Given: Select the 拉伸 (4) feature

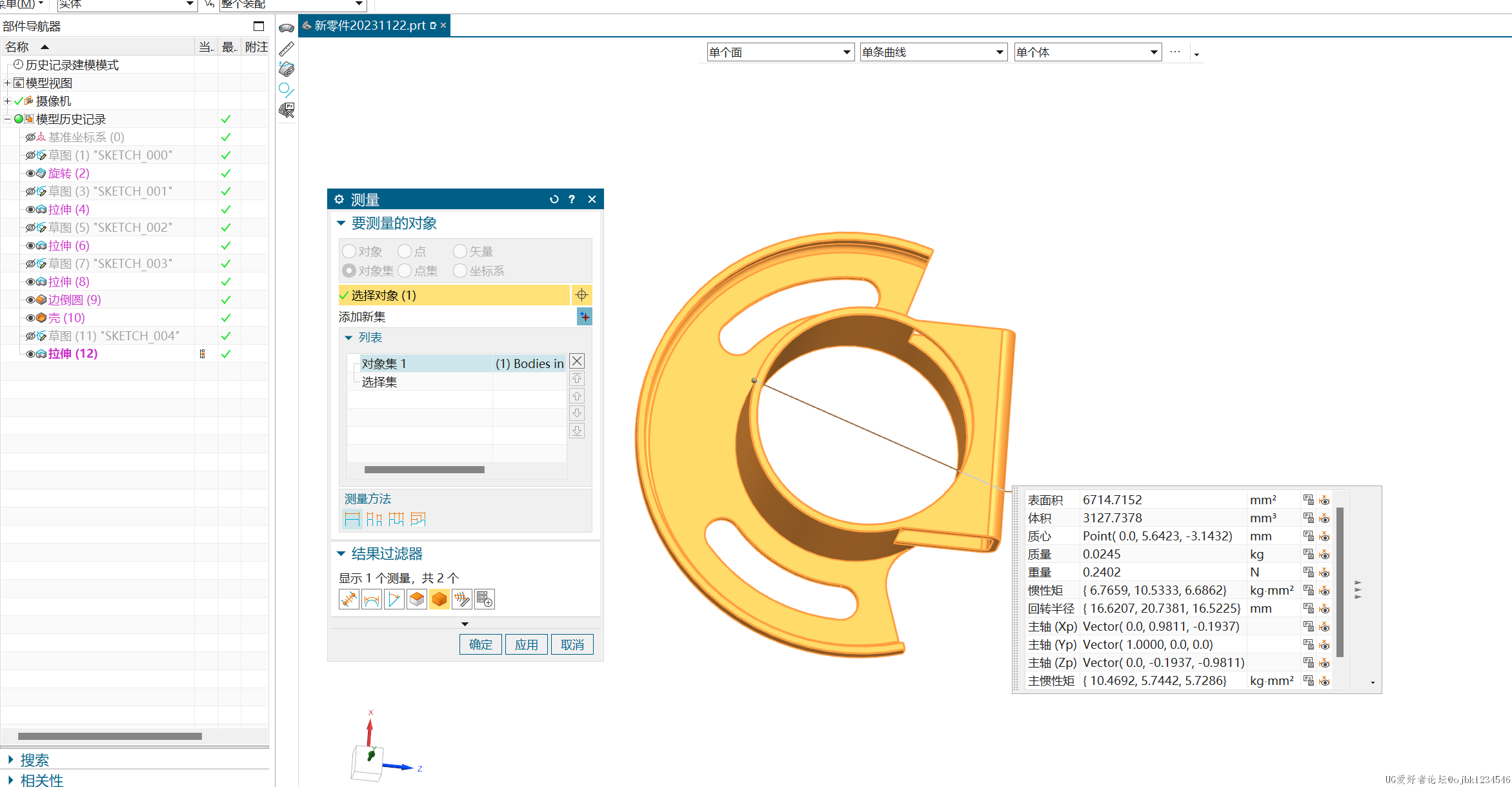Looking at the screenshot, I should [x=68, y=209].
